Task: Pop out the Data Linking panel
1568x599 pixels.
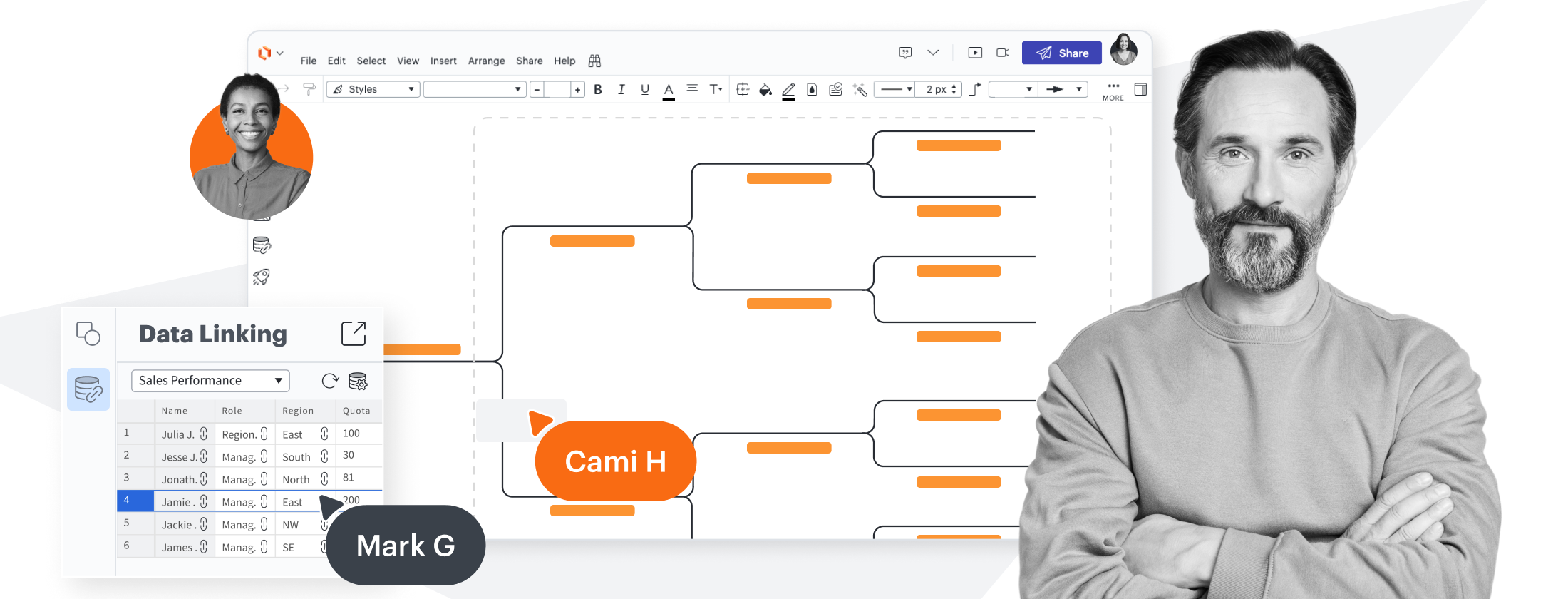Action: [x=354, y=334]
